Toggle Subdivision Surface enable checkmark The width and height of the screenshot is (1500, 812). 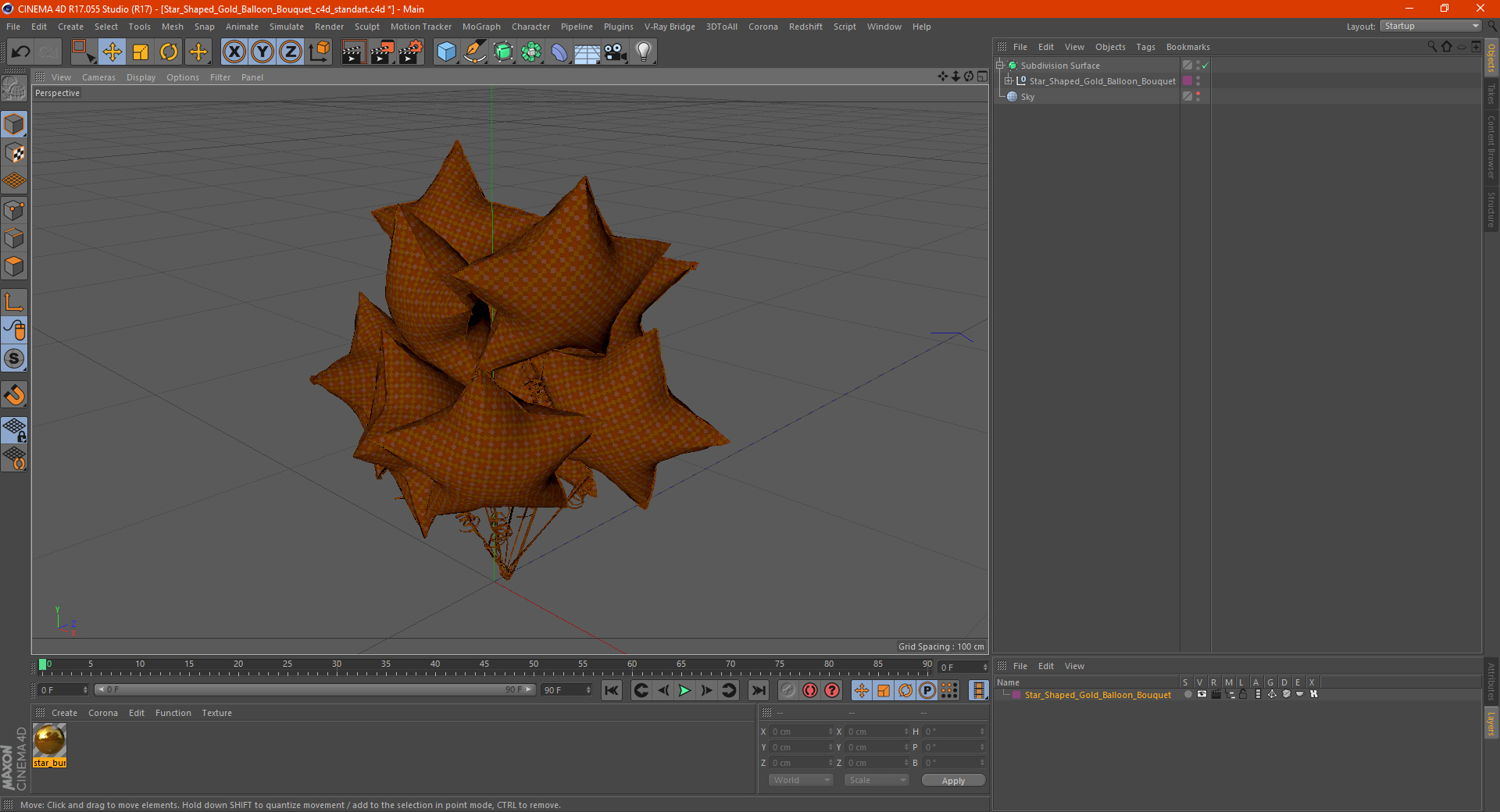pos(1205,66)
